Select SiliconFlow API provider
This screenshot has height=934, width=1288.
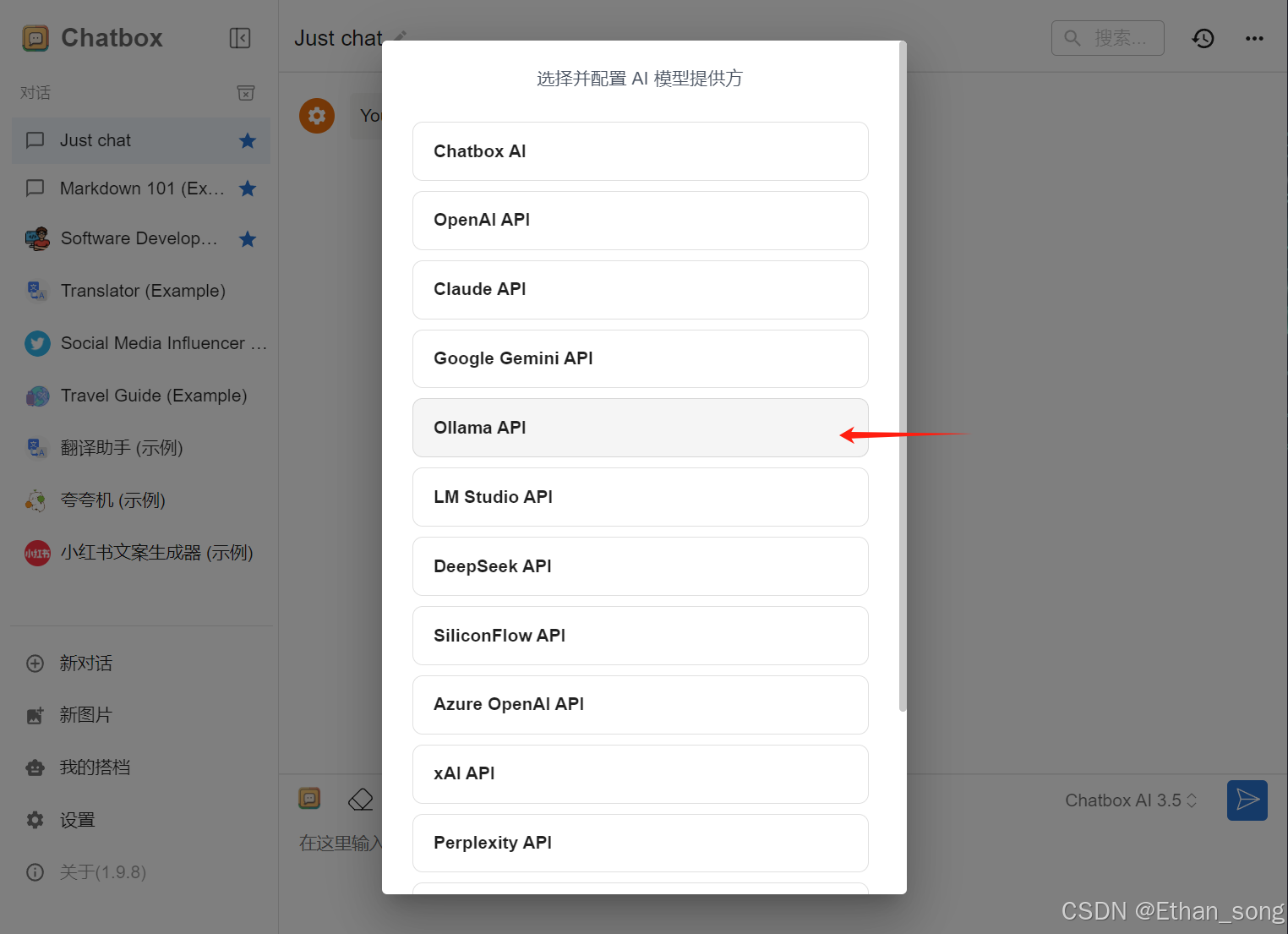pyautogui.click(x=641, y=636)
